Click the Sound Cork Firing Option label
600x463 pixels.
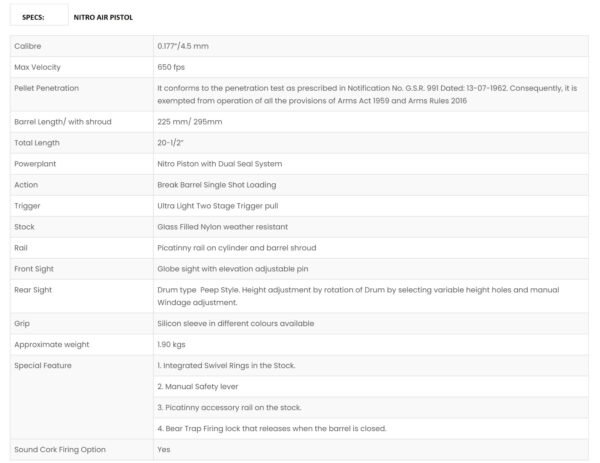(x=60, y=449)
